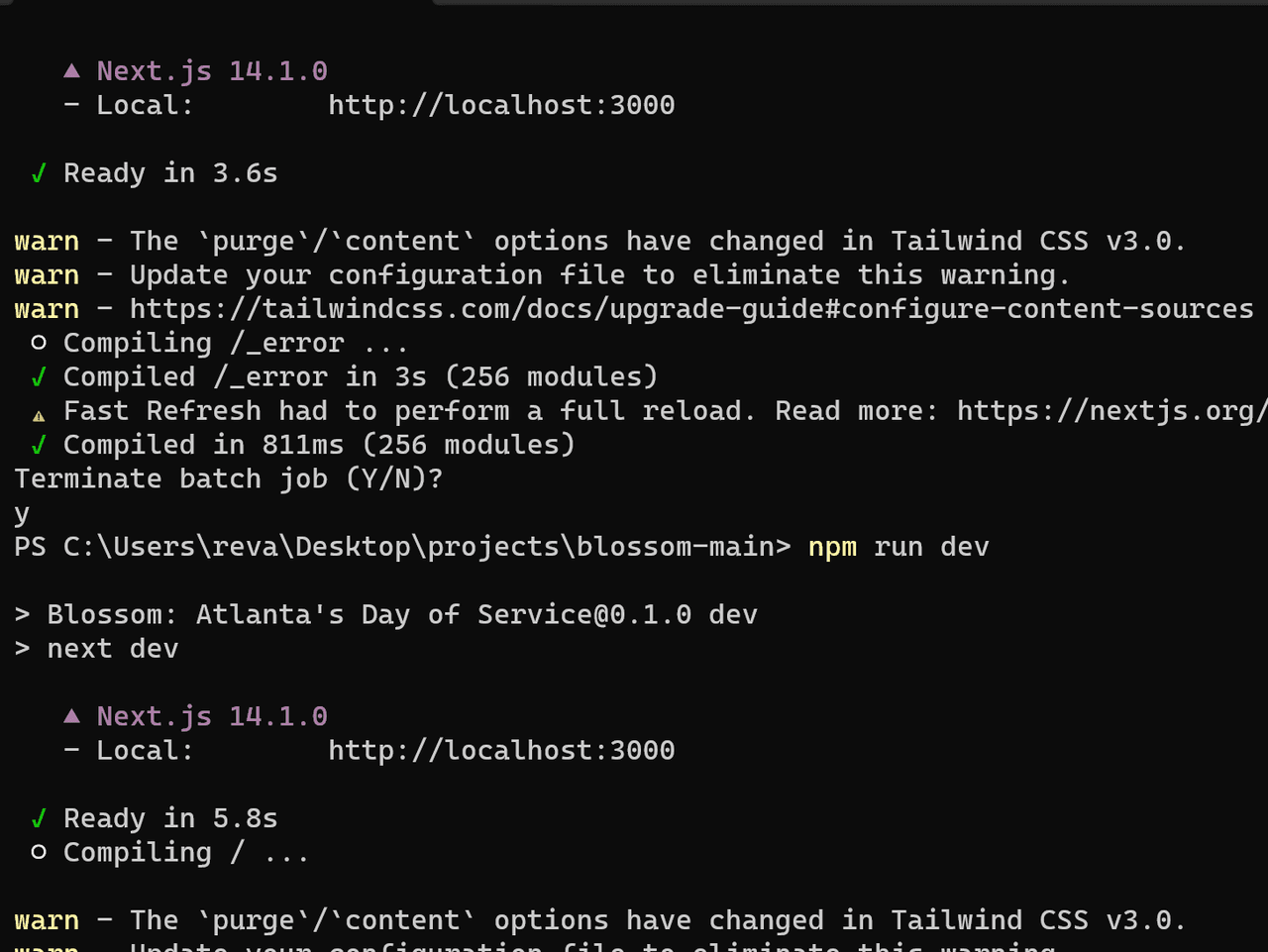Click the "Terminate batch job (Y/N)?" prompt

click(229, 479)
